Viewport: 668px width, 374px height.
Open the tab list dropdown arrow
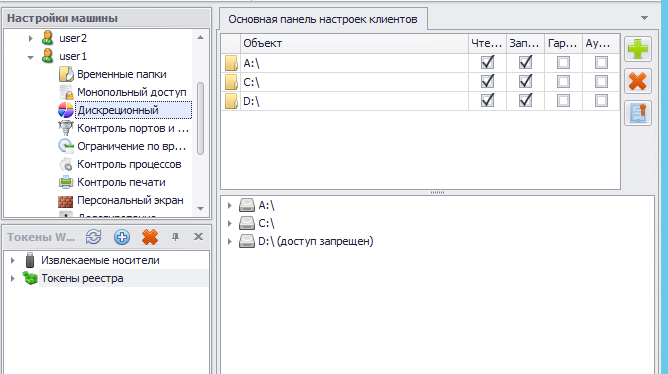coord(645,18)
